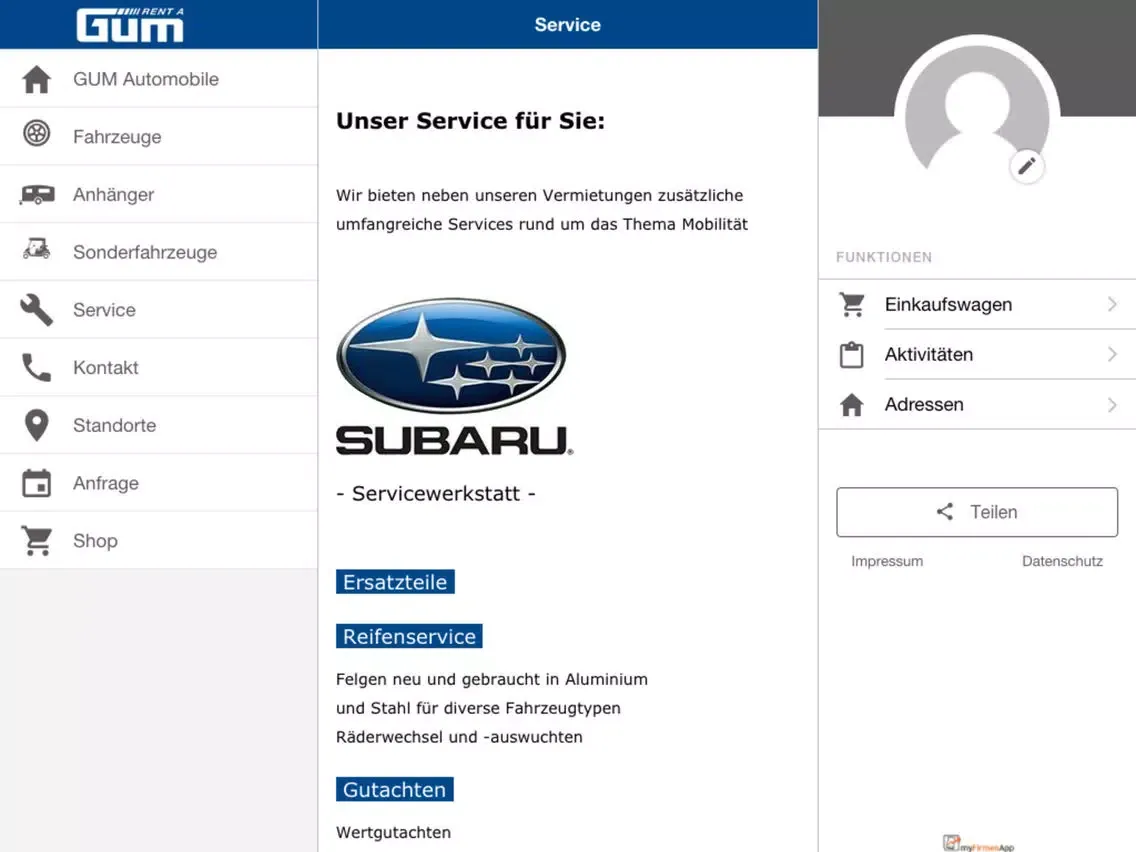1136x852 pixels.
Task: Open Einkaufswagen in Funktionen list
Action: pyautogui.click(x=977, y=304)
